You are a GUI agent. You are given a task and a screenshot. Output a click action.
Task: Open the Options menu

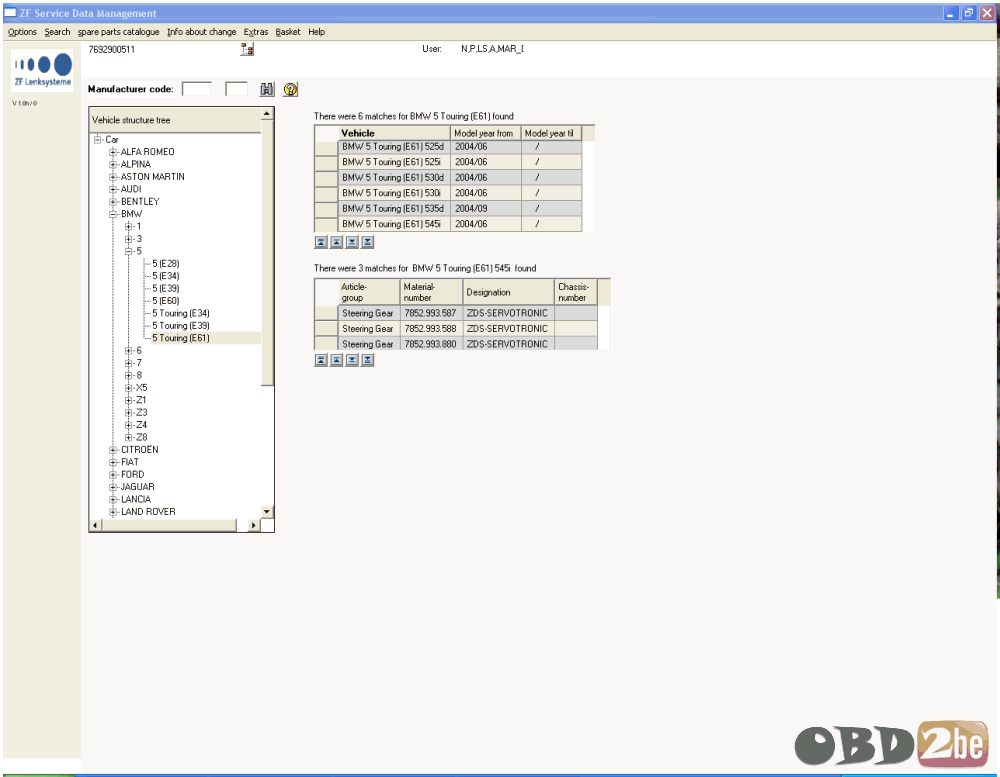tap(22, 32)
